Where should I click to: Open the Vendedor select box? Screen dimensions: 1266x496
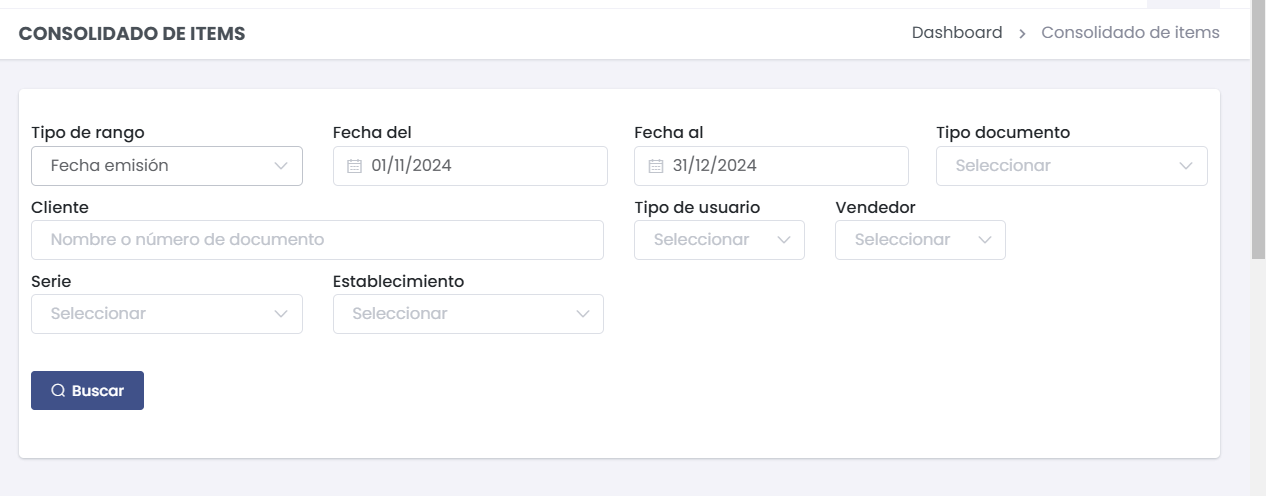coord(920,240)
